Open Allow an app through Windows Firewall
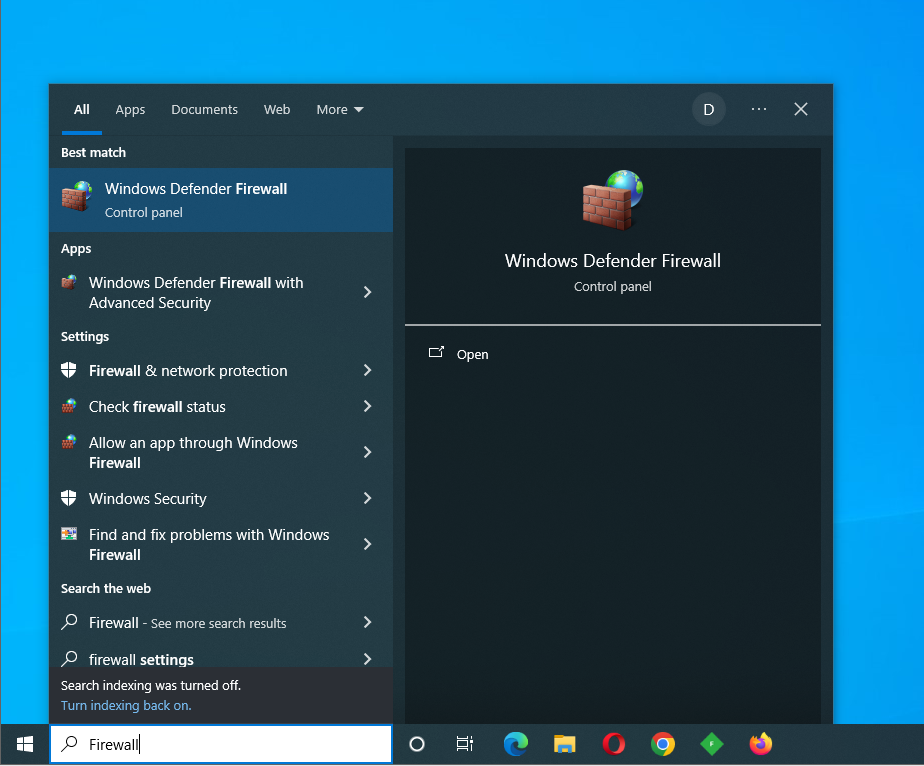The width and height of the screenshot is (924, 766). (x=221, y=453)
